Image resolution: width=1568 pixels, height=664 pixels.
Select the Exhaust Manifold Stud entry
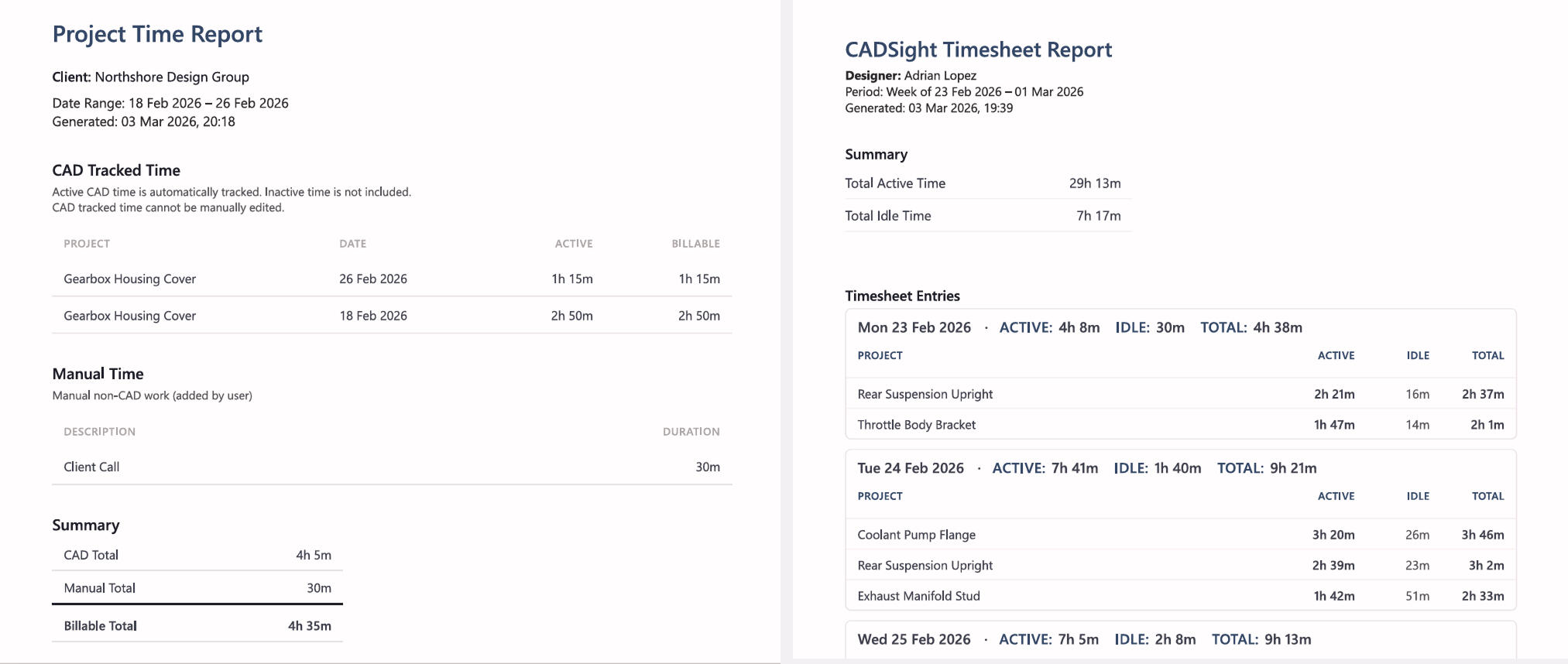click(x=919, y=596)
